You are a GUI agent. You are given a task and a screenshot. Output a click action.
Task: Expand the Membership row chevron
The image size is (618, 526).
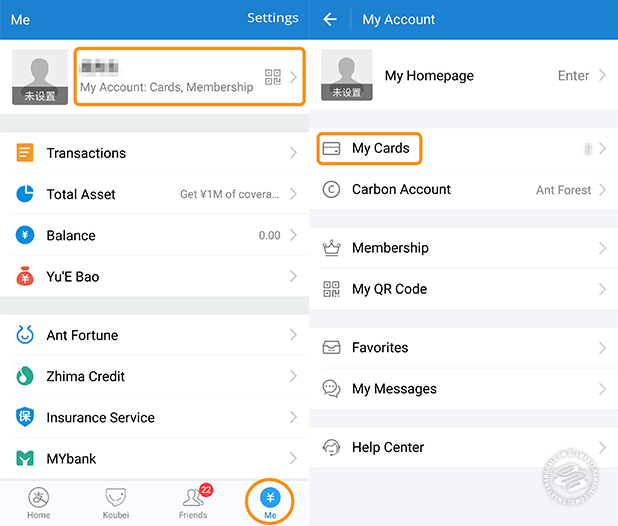602,248
